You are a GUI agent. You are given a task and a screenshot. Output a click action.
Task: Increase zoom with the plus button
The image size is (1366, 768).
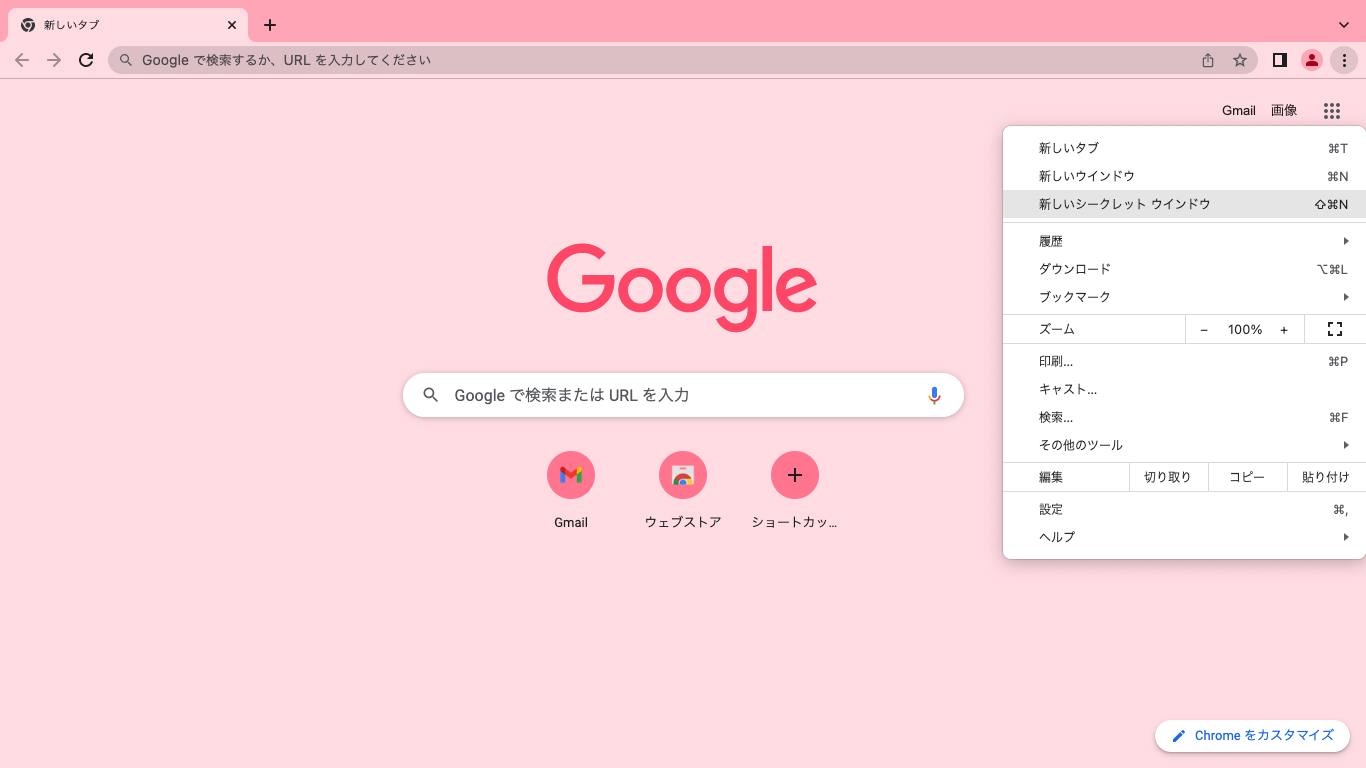pos(1284,329)
